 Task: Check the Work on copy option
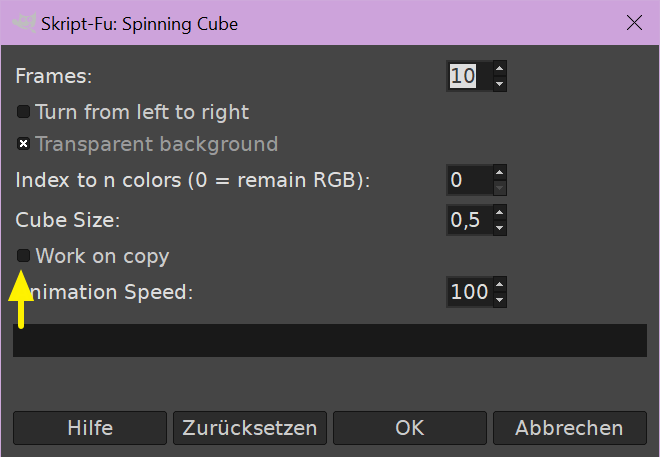(24, 256)
